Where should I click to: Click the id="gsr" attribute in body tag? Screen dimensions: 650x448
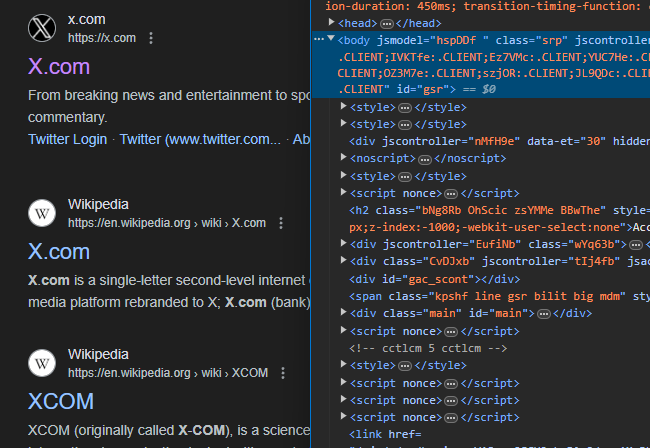[x=422, y=90]
